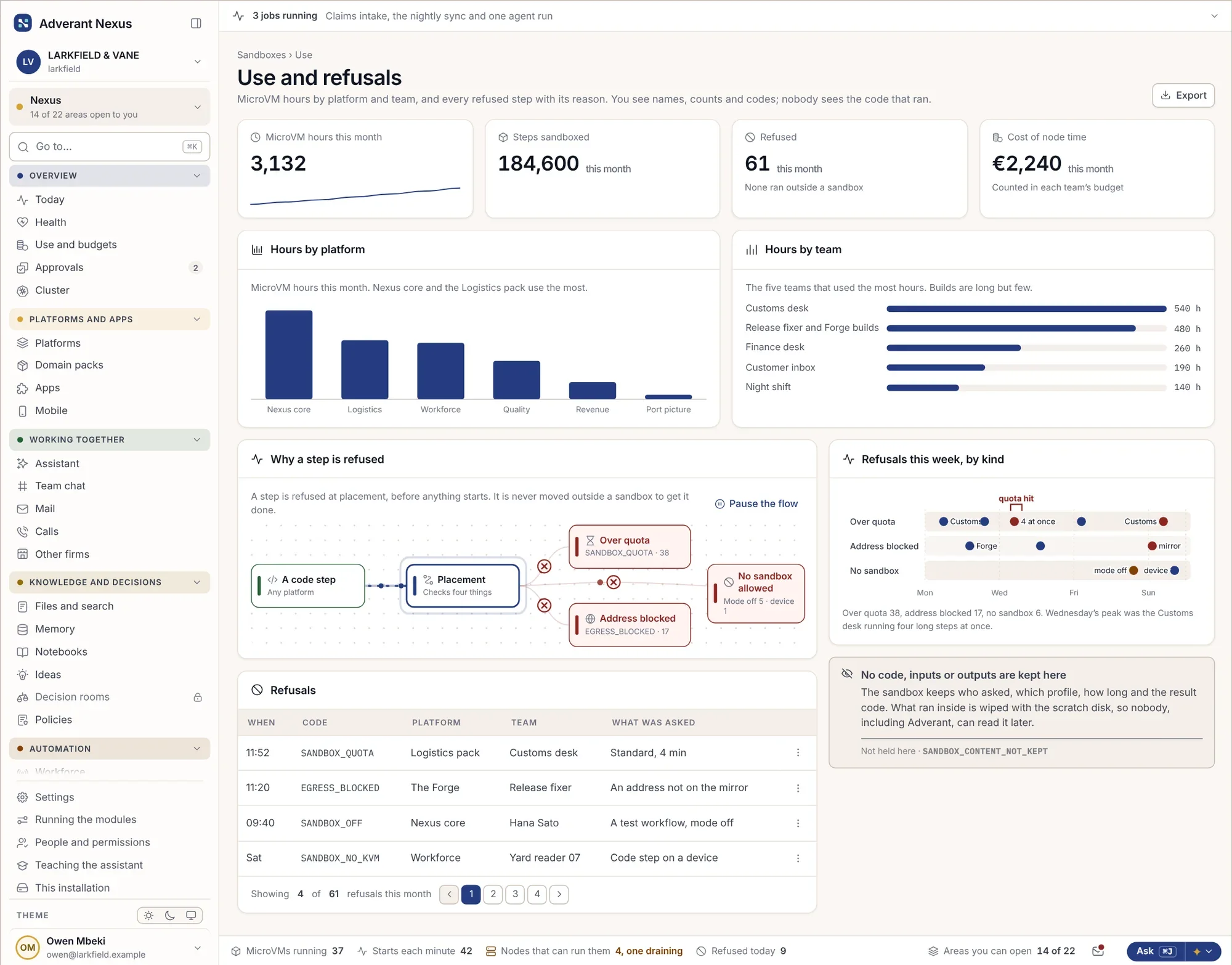Expand the jobs running banner chevron

1214,16
